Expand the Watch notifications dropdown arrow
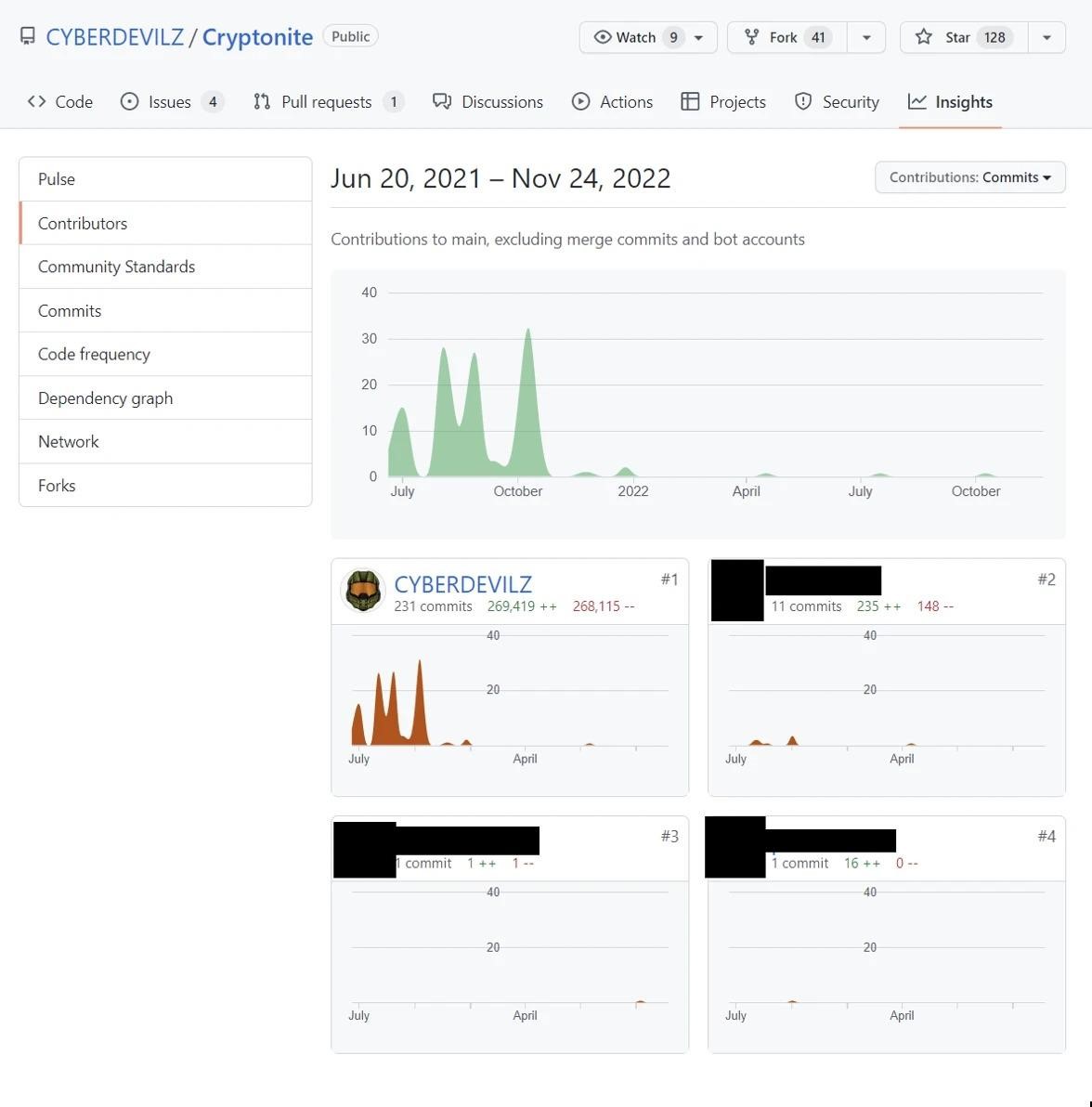The width and height of the screenshot is (1092, 1107). [698, 37]
